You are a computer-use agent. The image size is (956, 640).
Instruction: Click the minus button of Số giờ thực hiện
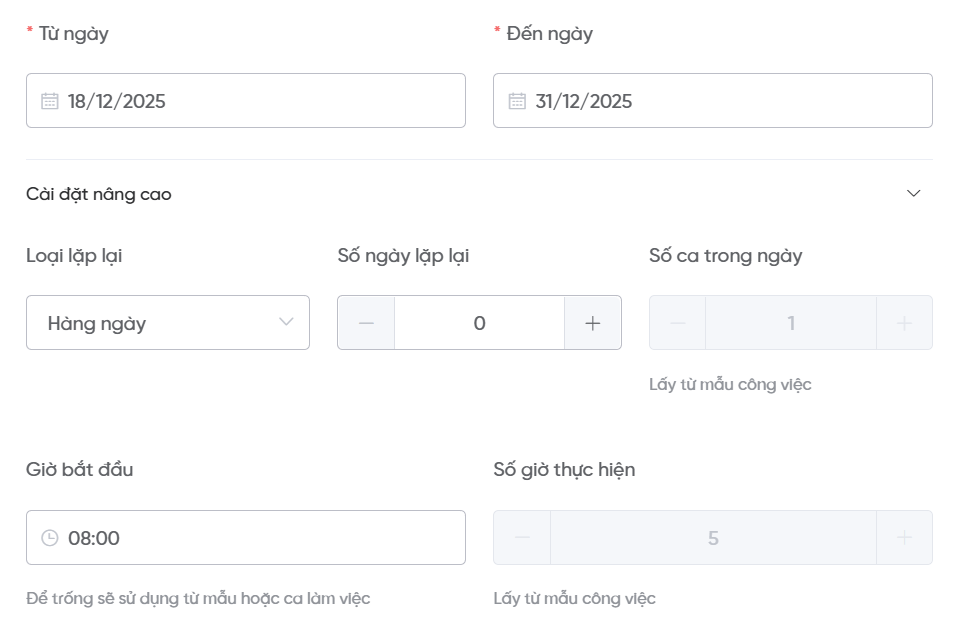[522, 538]
